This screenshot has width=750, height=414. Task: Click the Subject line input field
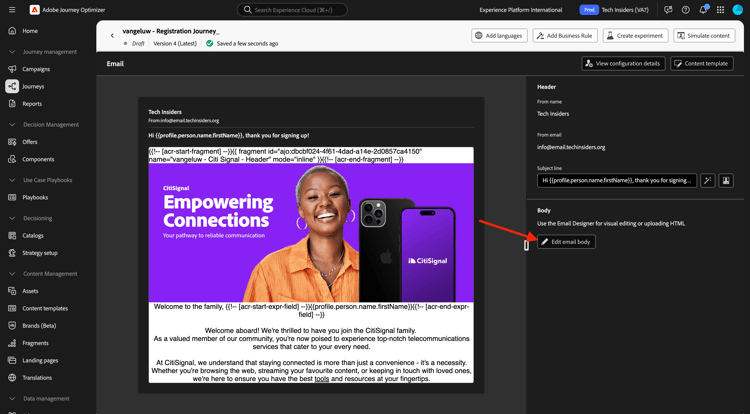[x=617, y=180]
